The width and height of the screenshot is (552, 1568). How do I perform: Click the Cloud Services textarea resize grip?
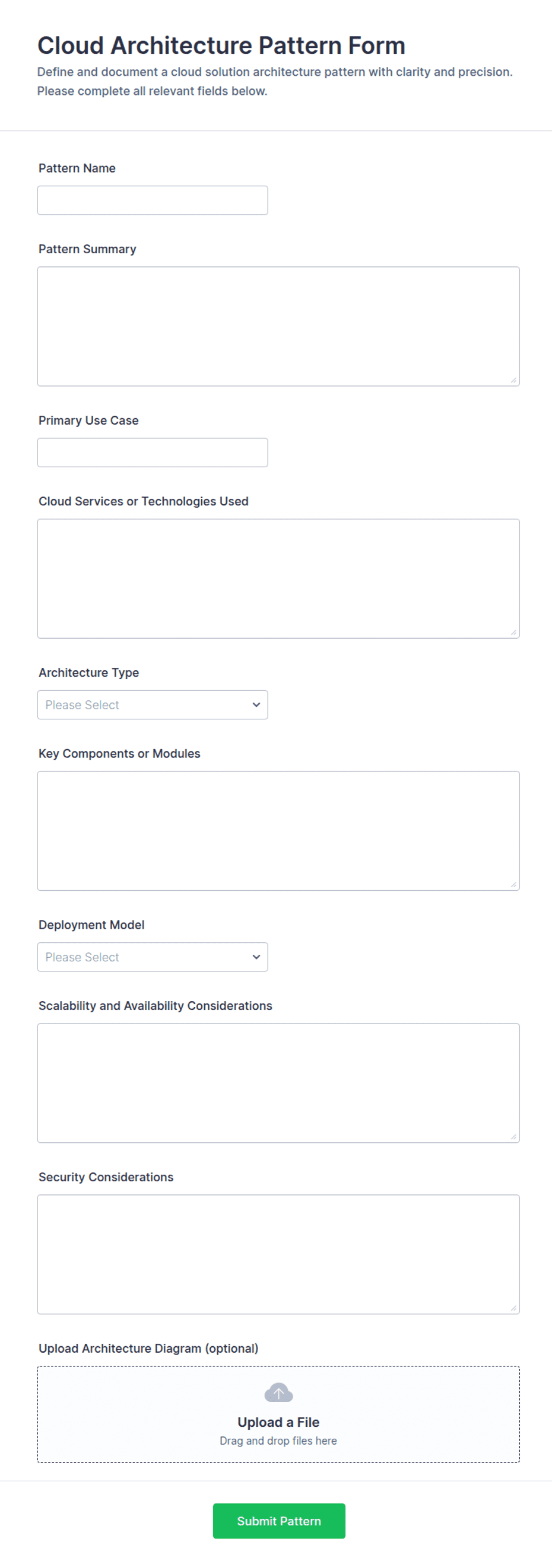pyautogui.click(x=513, y=632)
